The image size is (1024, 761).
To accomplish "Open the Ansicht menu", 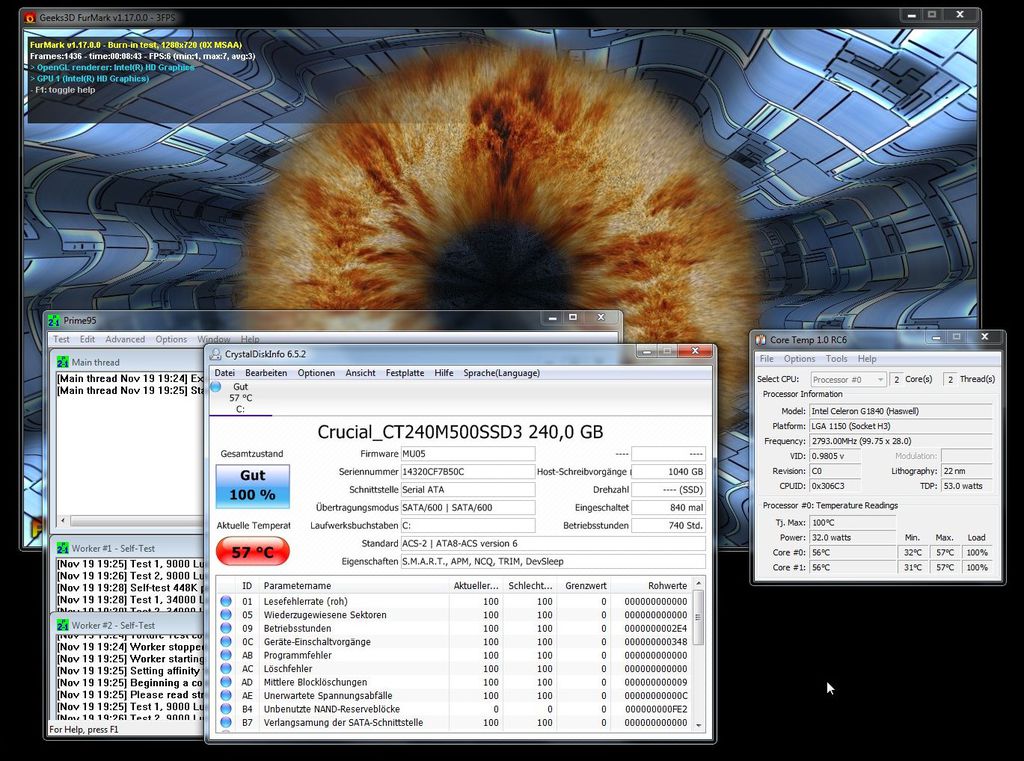I will pyautogui.click(x=360, y=373).
